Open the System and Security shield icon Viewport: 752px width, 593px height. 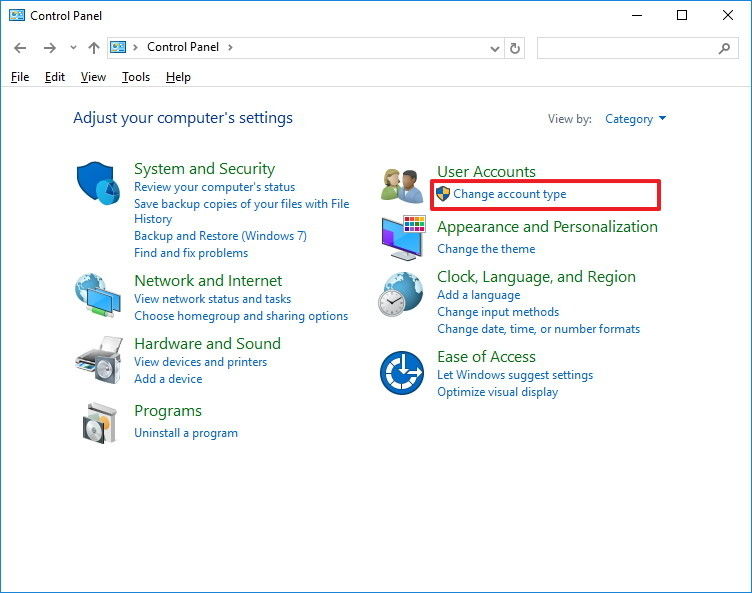tap(98, 183)
